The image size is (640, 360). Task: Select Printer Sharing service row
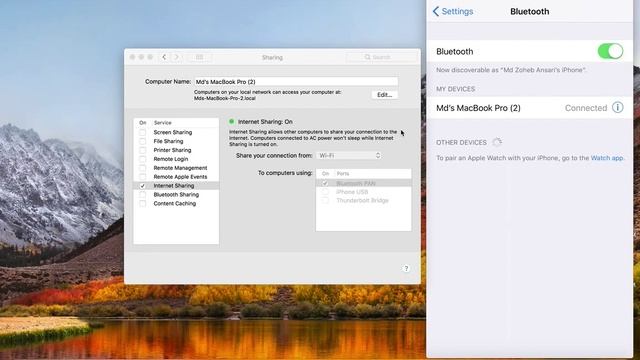[176, 150]
